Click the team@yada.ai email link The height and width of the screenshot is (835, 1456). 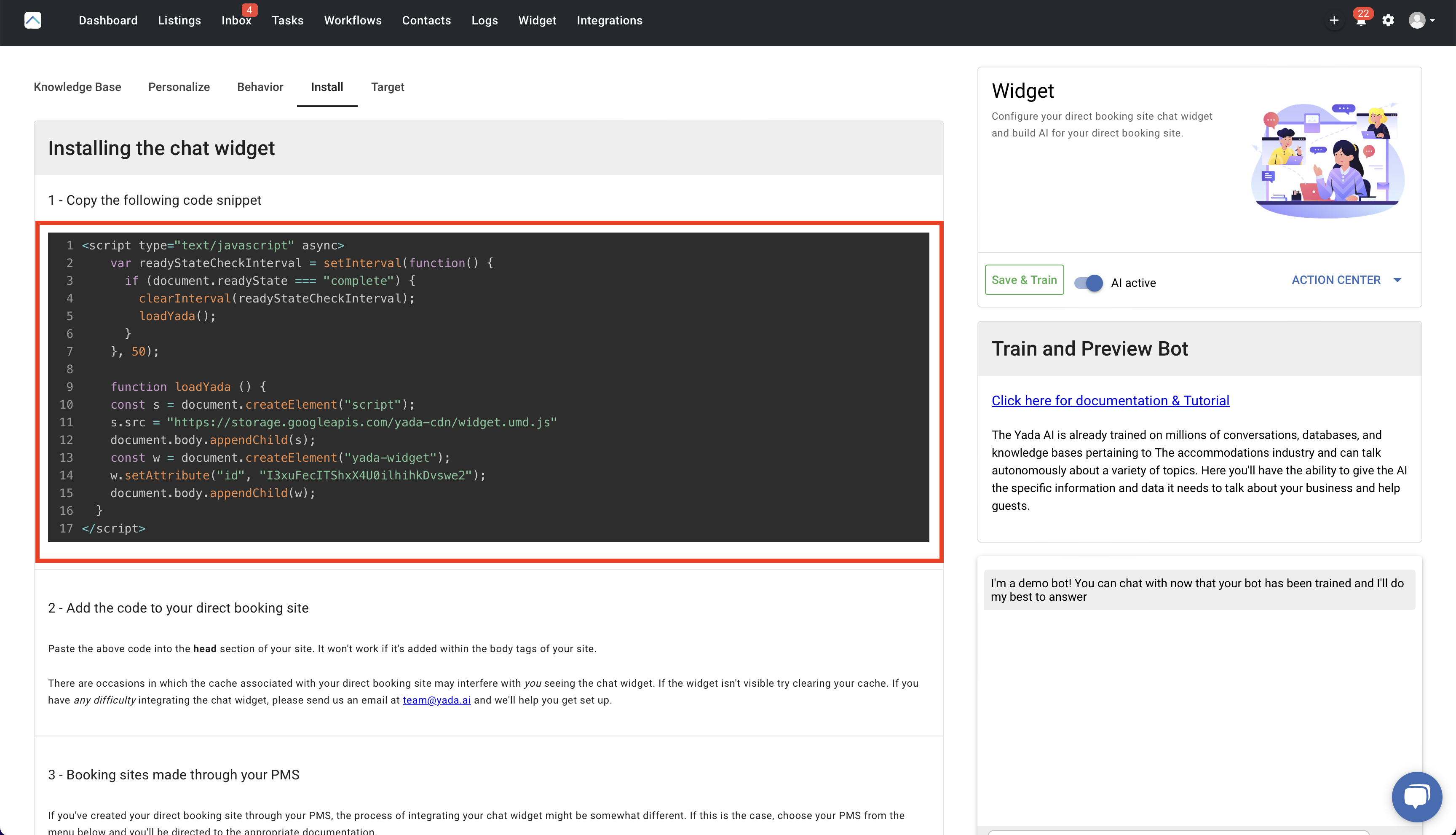(436, 700)
